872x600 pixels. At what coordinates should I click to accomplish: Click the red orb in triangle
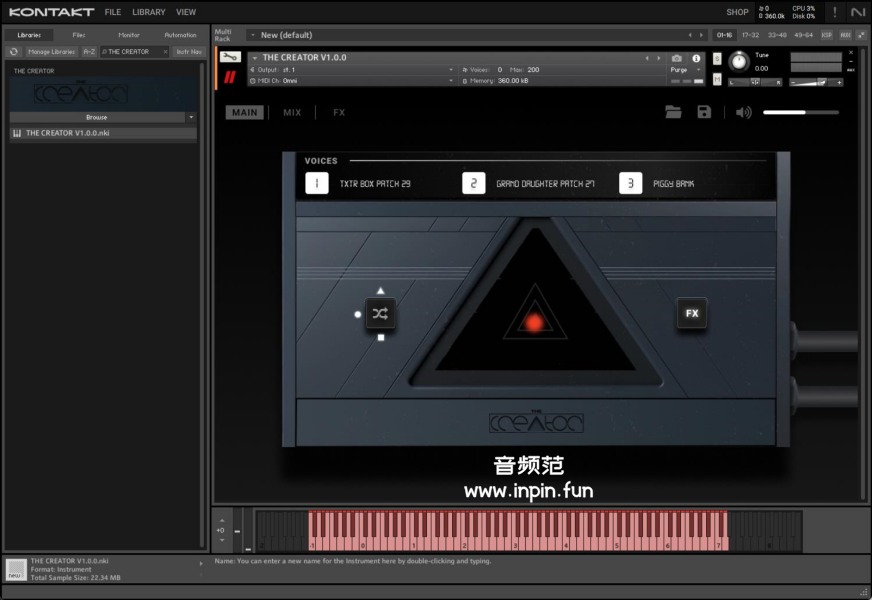(x=534, y=323)
